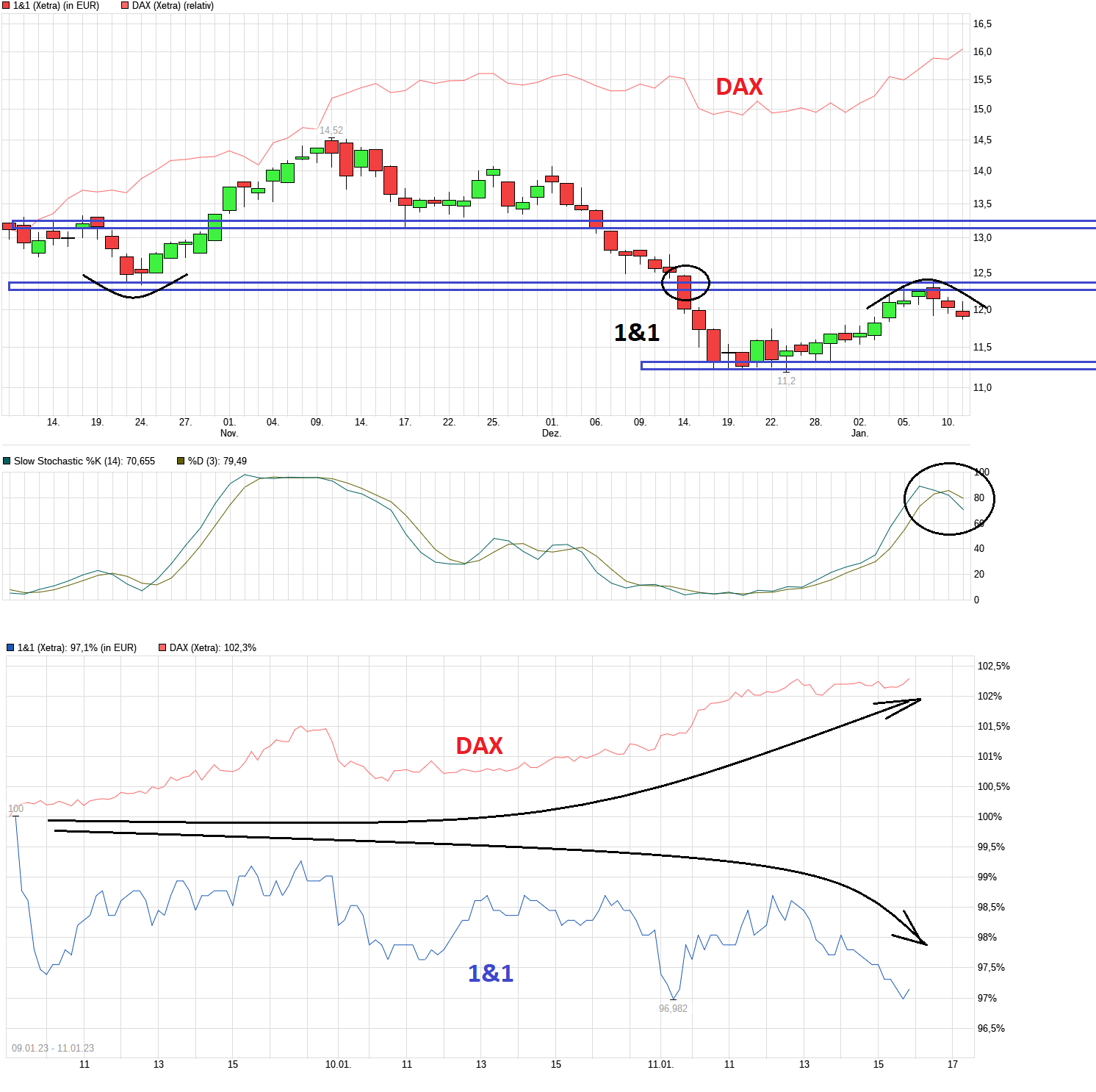
Task: Click the "101,5%" percent axis label
Action: coord(994,727)
